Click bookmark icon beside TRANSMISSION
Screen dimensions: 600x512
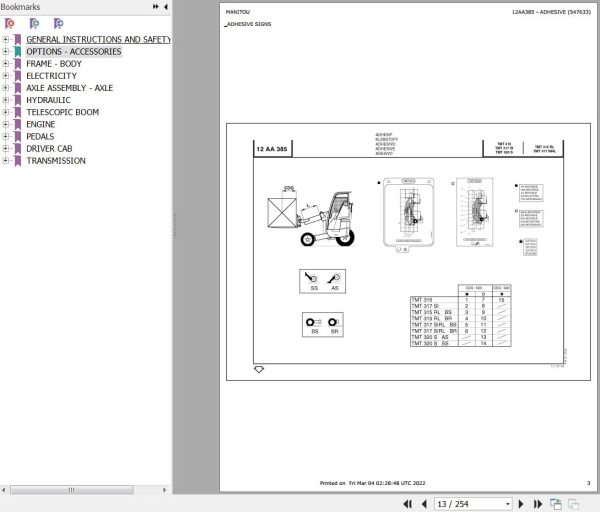18,160
